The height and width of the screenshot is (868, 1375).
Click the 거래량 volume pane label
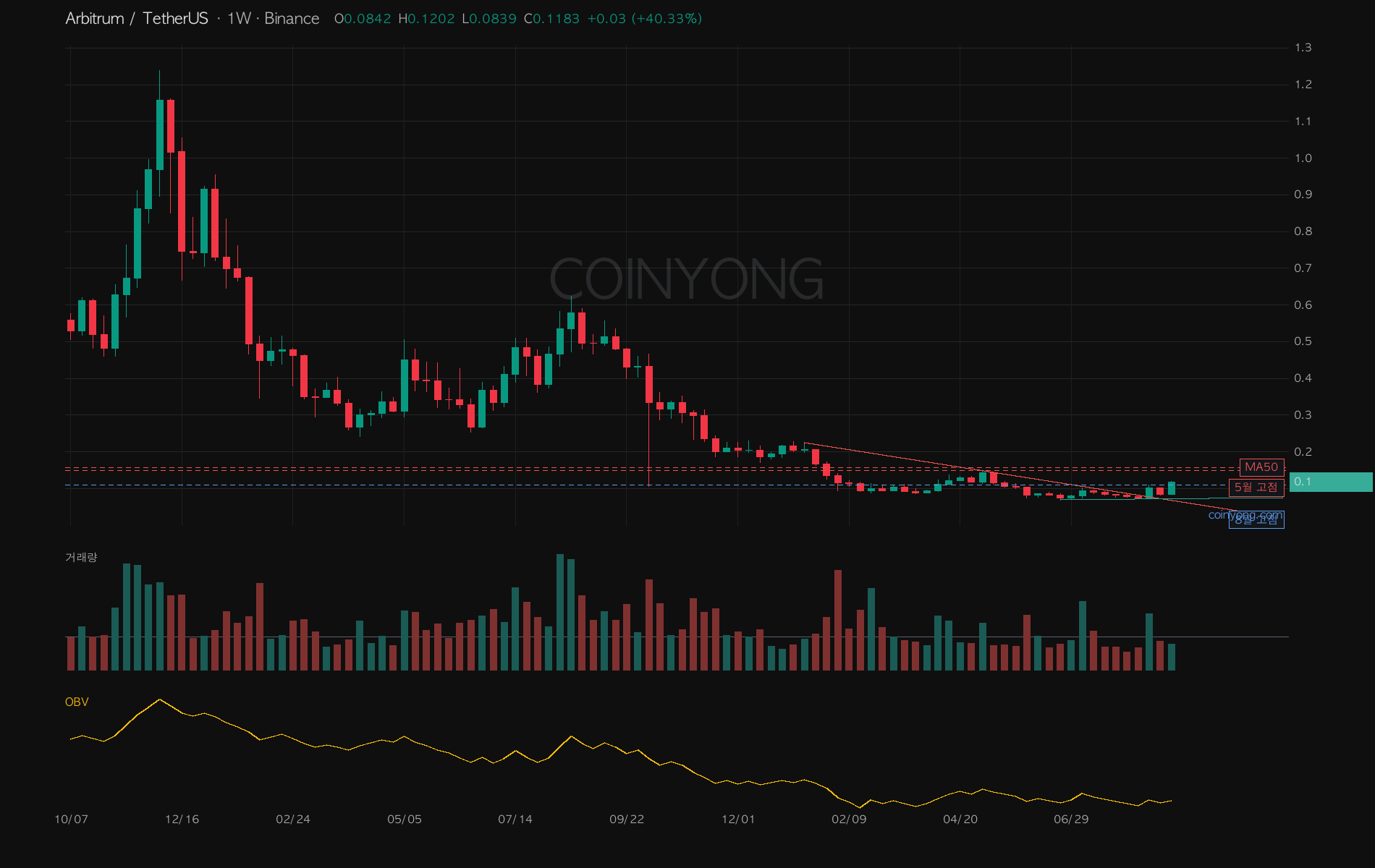click(81, 557)
